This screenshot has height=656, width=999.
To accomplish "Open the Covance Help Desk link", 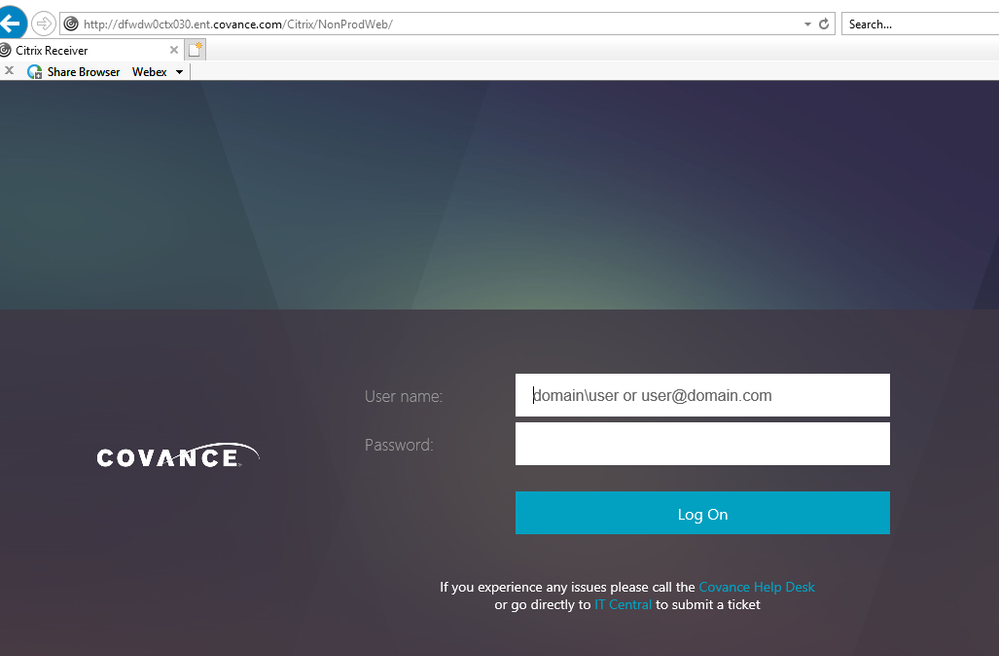I will coord(757,587).
